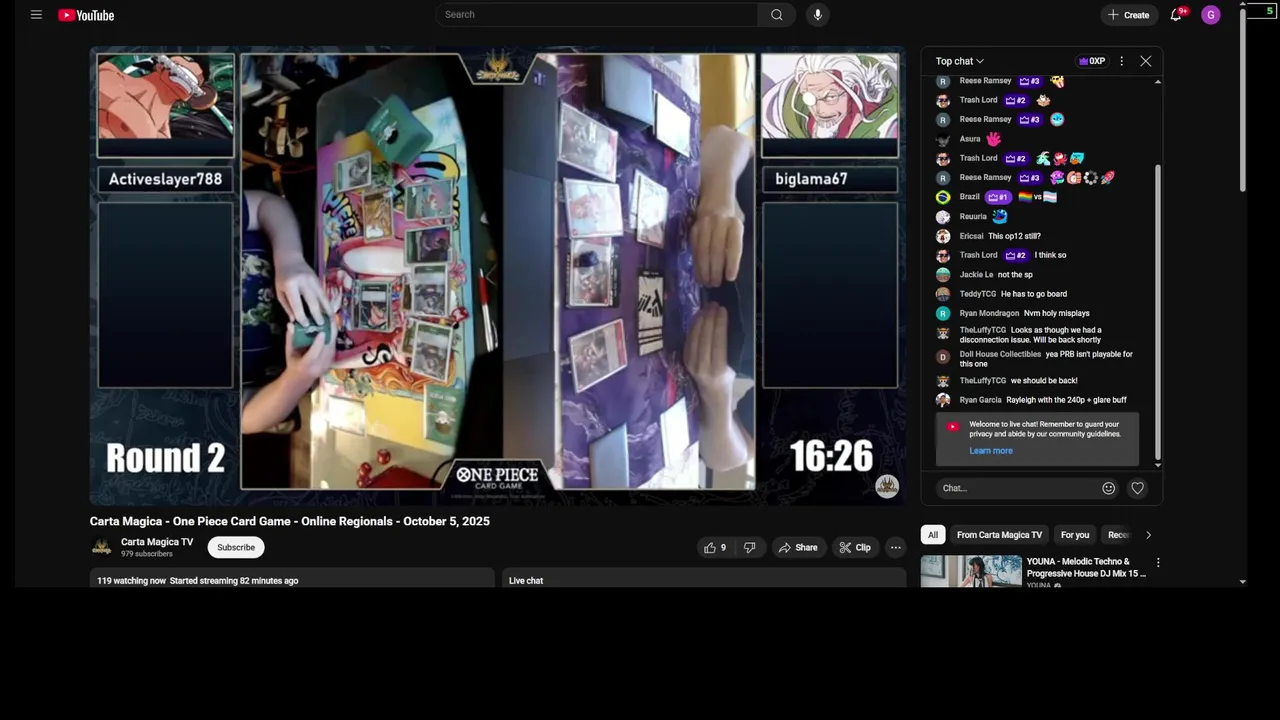This screenshot has height=720, width=1280.
Task: Open the YouTube hamburger guide menu
Action: [x=36, y=15]
